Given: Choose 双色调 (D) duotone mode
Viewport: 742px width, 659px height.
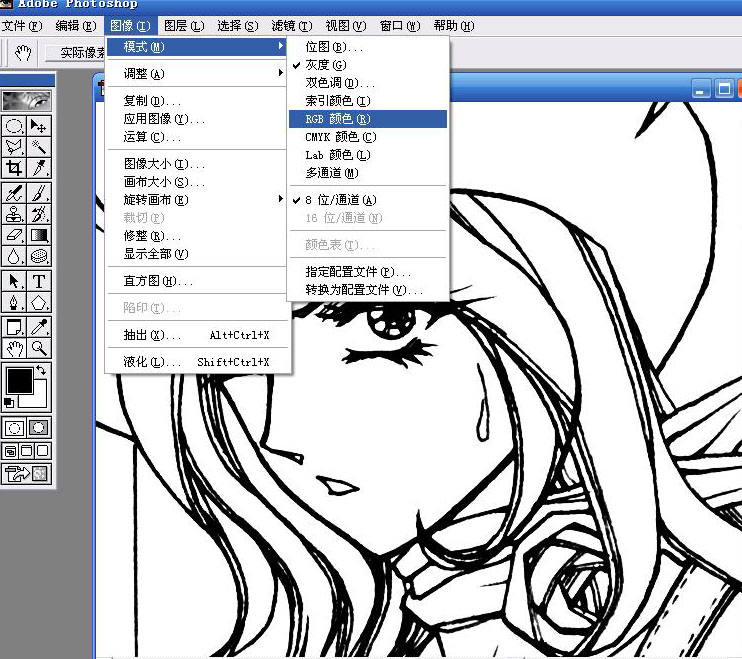Looking at the screenshot, I should tap(368, 83).
